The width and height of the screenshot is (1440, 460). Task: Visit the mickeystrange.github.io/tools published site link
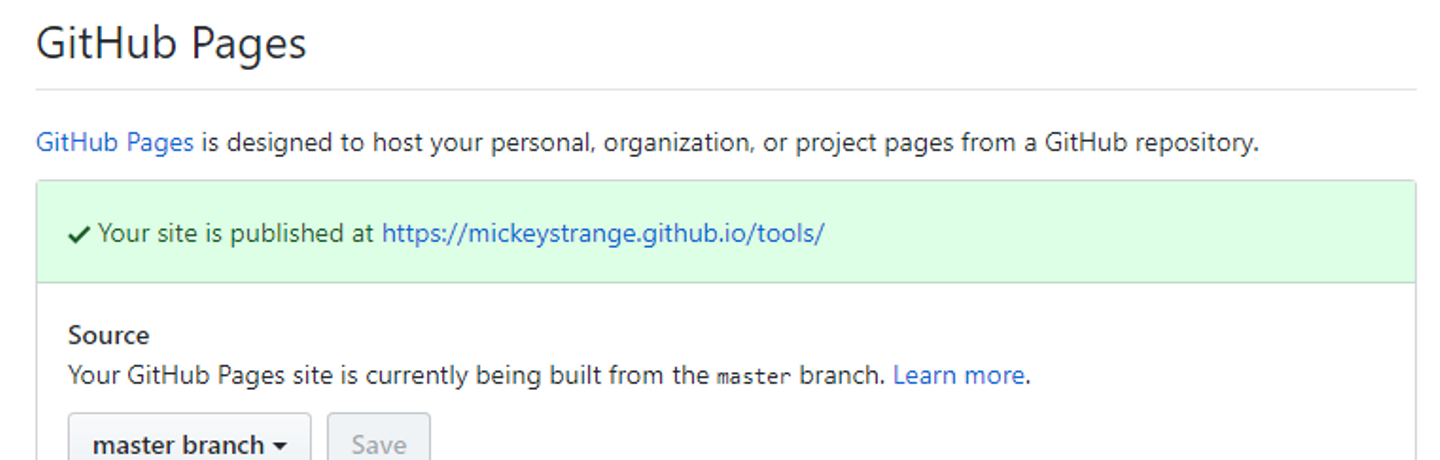tap(602, 234)
